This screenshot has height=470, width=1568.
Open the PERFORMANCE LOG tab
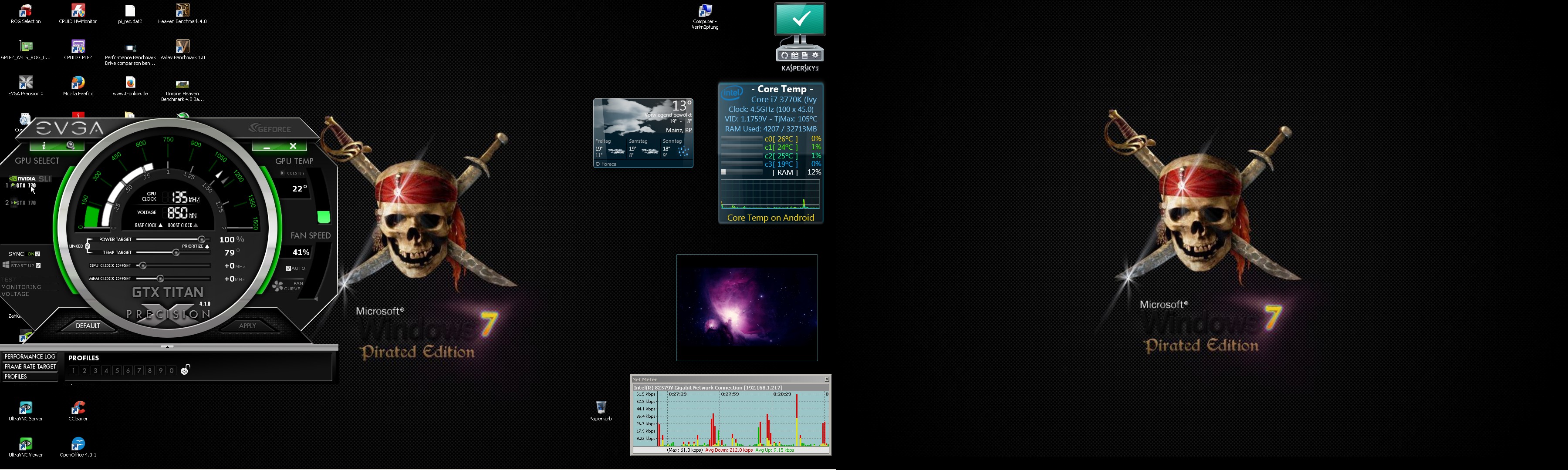point(30,357)
